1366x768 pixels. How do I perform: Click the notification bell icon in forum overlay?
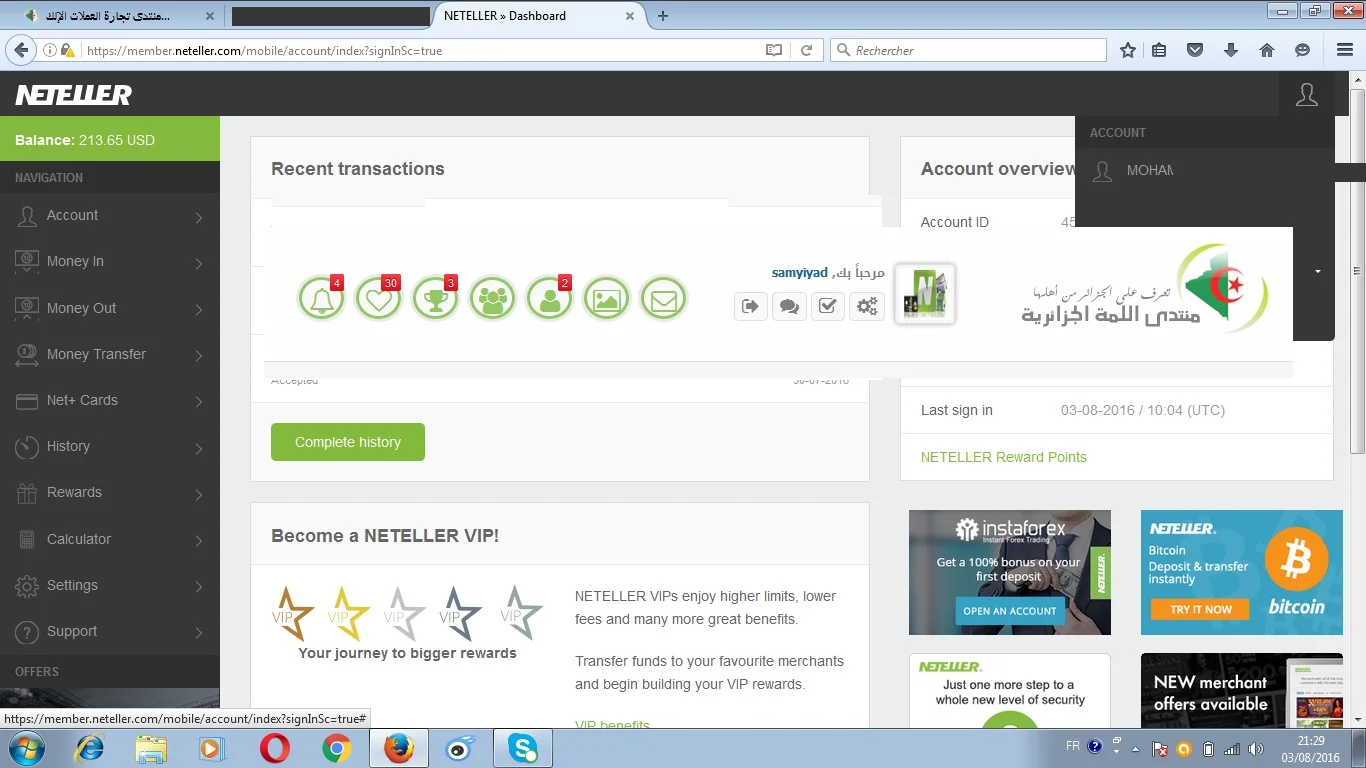click(x=321, y=298)
